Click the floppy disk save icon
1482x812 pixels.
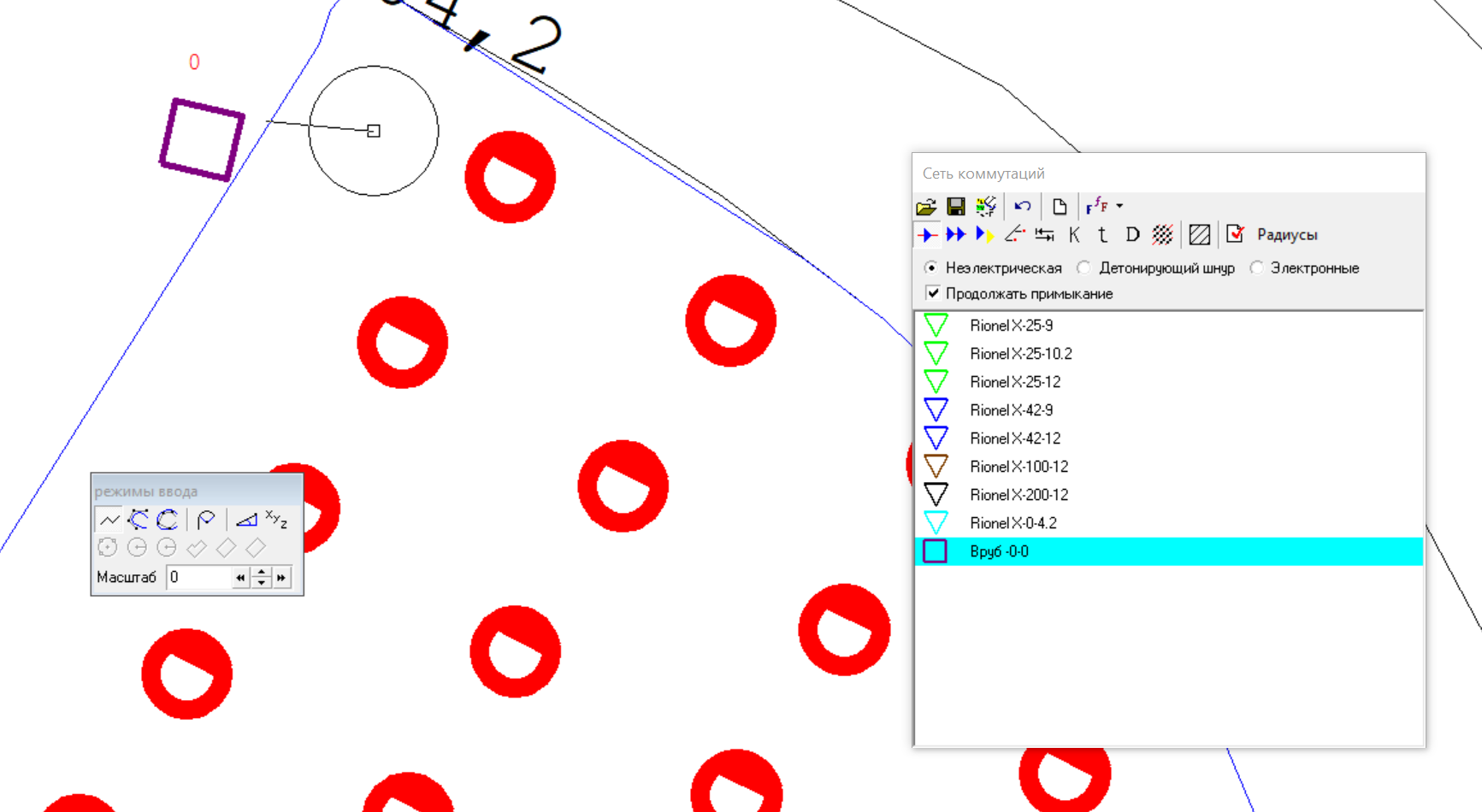pos(956,206)
